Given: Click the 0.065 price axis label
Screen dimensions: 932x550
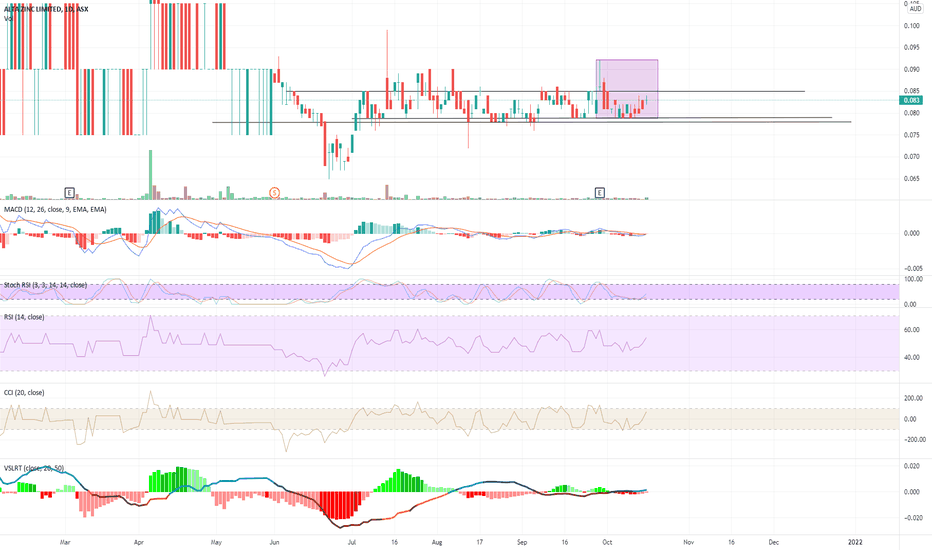Looking at the screenshot, I should 912,178.
